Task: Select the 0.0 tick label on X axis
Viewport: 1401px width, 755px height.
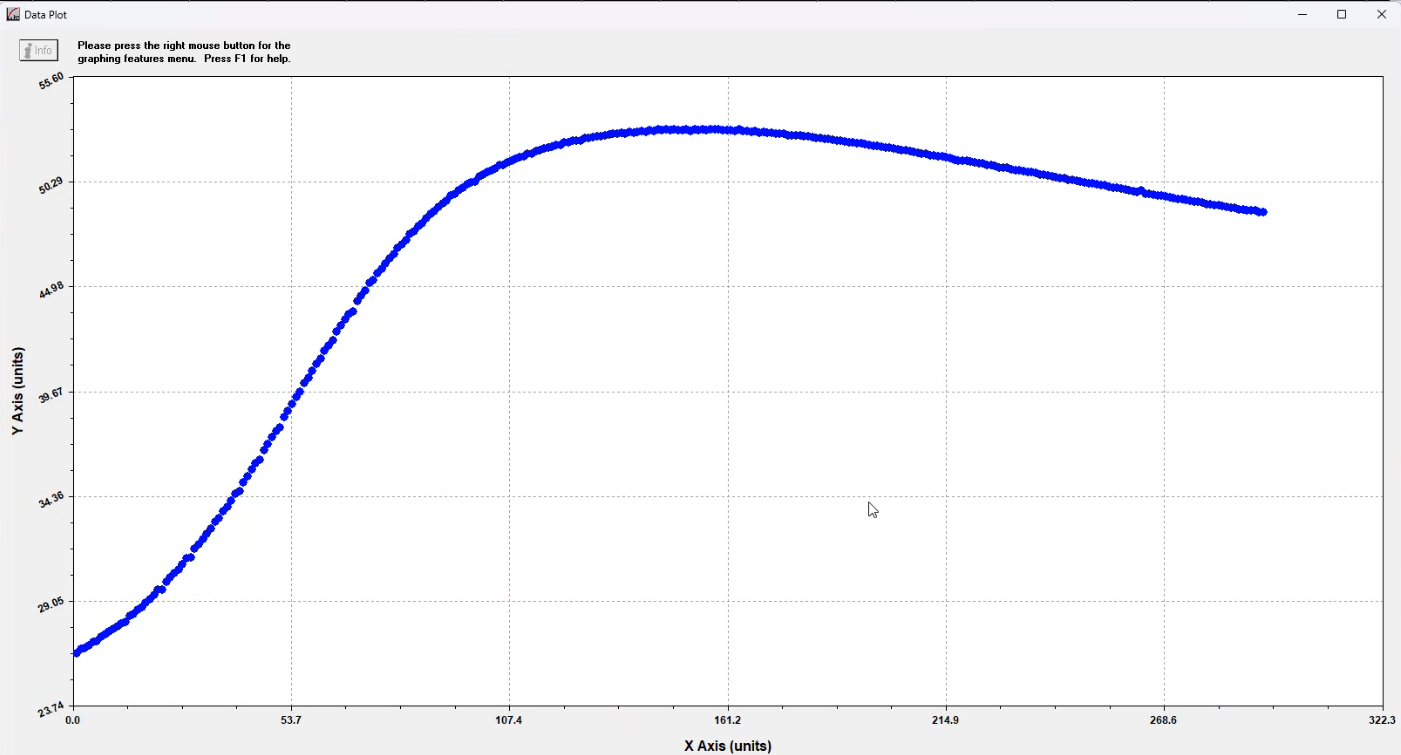Action: [72, 720]
